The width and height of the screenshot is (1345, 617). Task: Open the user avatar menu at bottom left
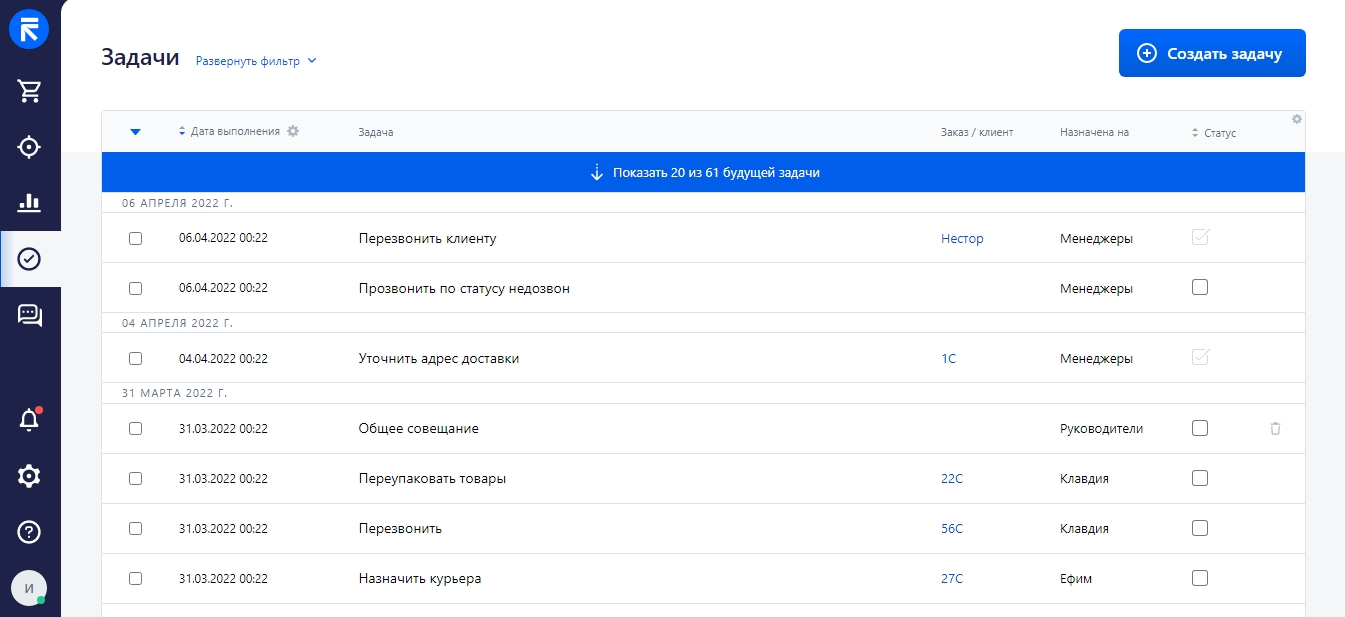click(29, 588)
